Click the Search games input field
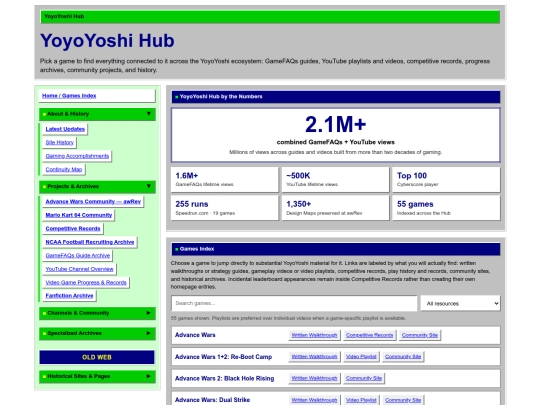Image resolution: width=540 pixels, height=405 pixels. [294, 303]
